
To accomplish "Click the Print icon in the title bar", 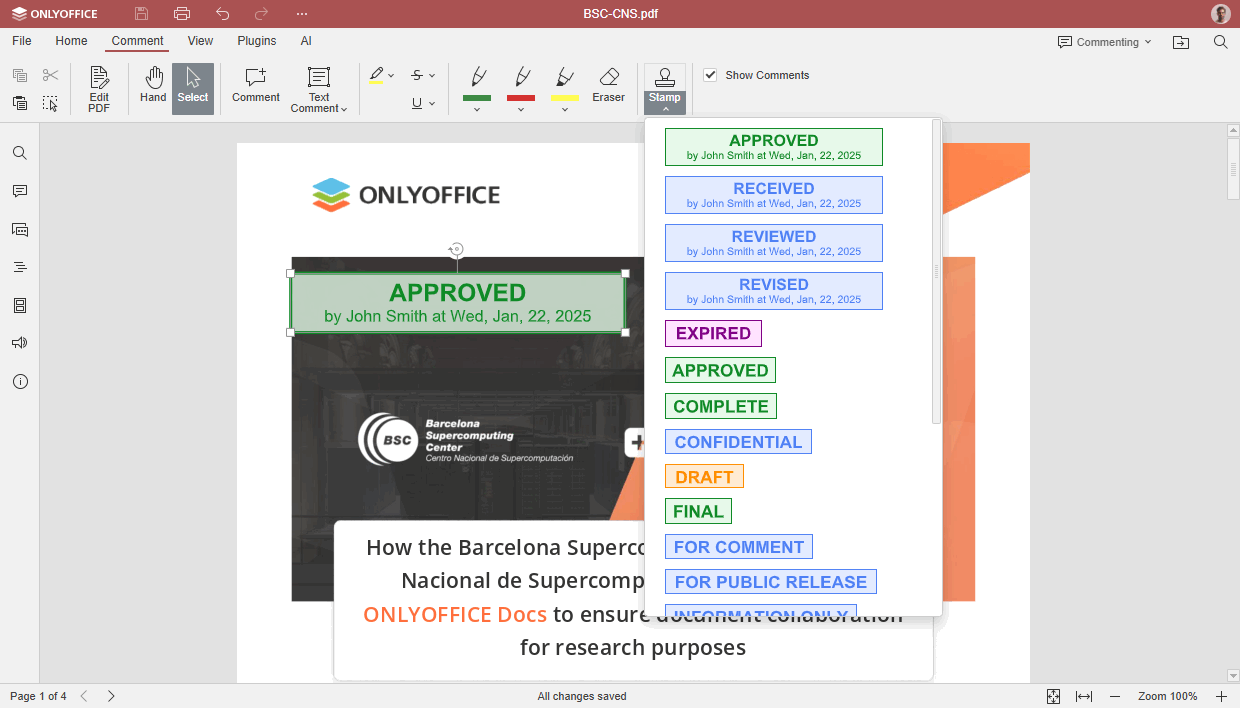I will click(x=181, y=14).
